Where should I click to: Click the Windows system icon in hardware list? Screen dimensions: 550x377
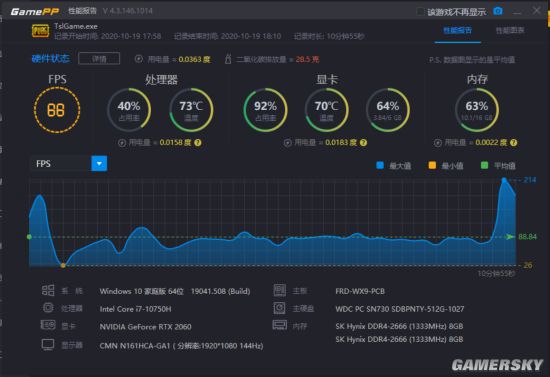tap(48, 290)
